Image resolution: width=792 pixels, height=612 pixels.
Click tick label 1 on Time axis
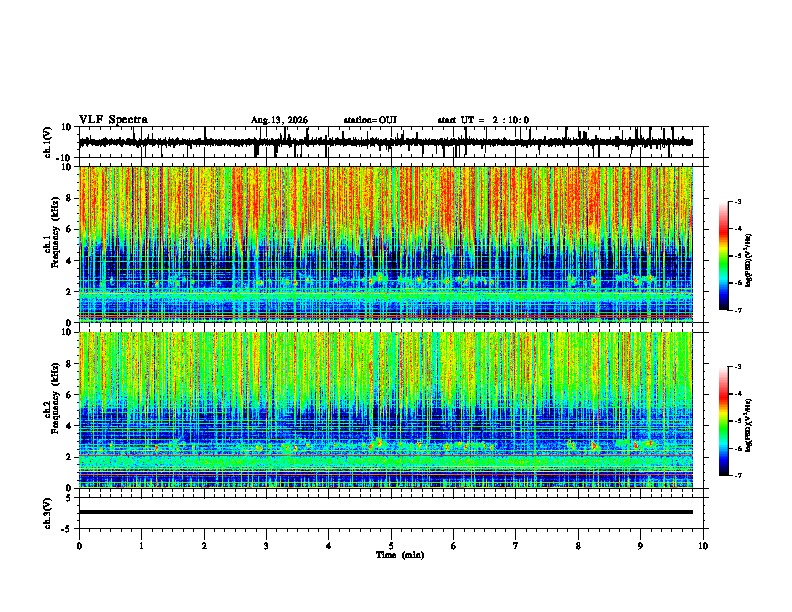point(141,546)
